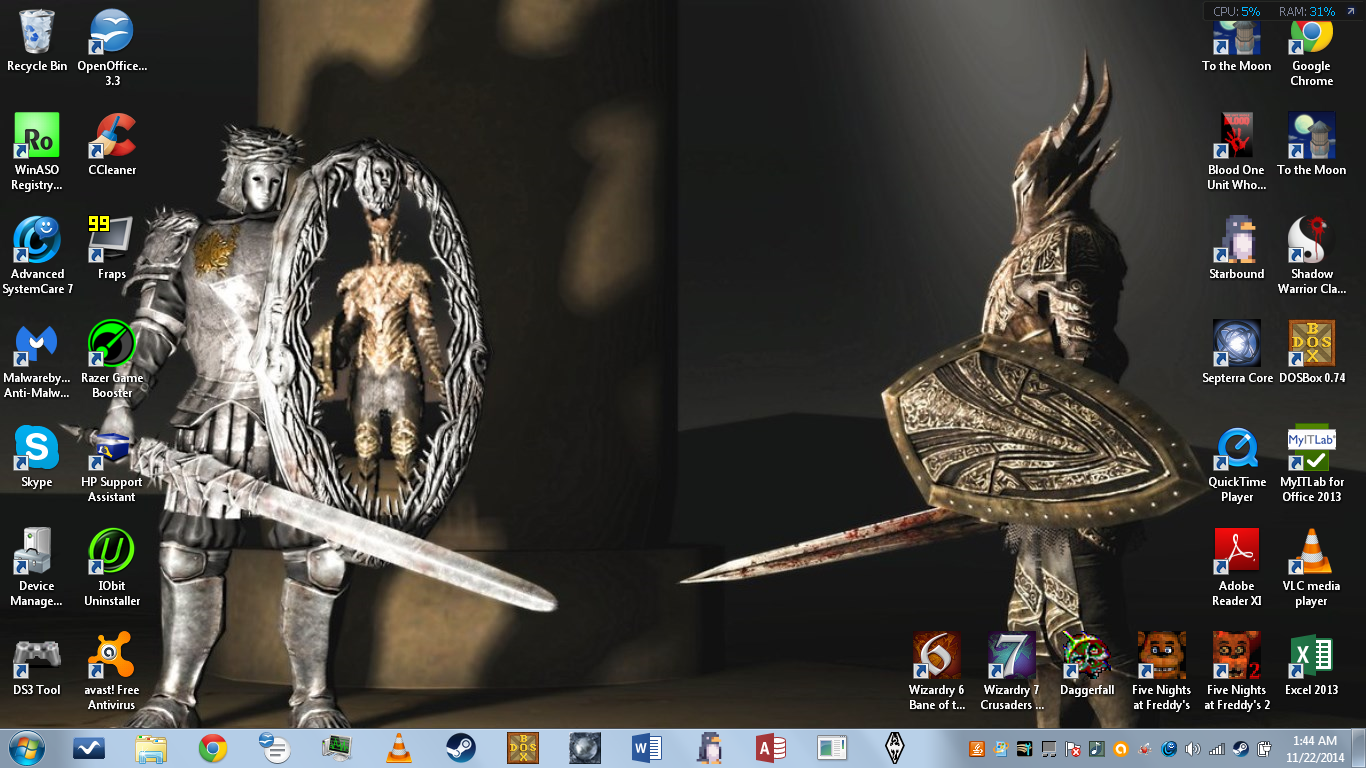Open Windows Explorer folder on the taskbar

(151, 747)
